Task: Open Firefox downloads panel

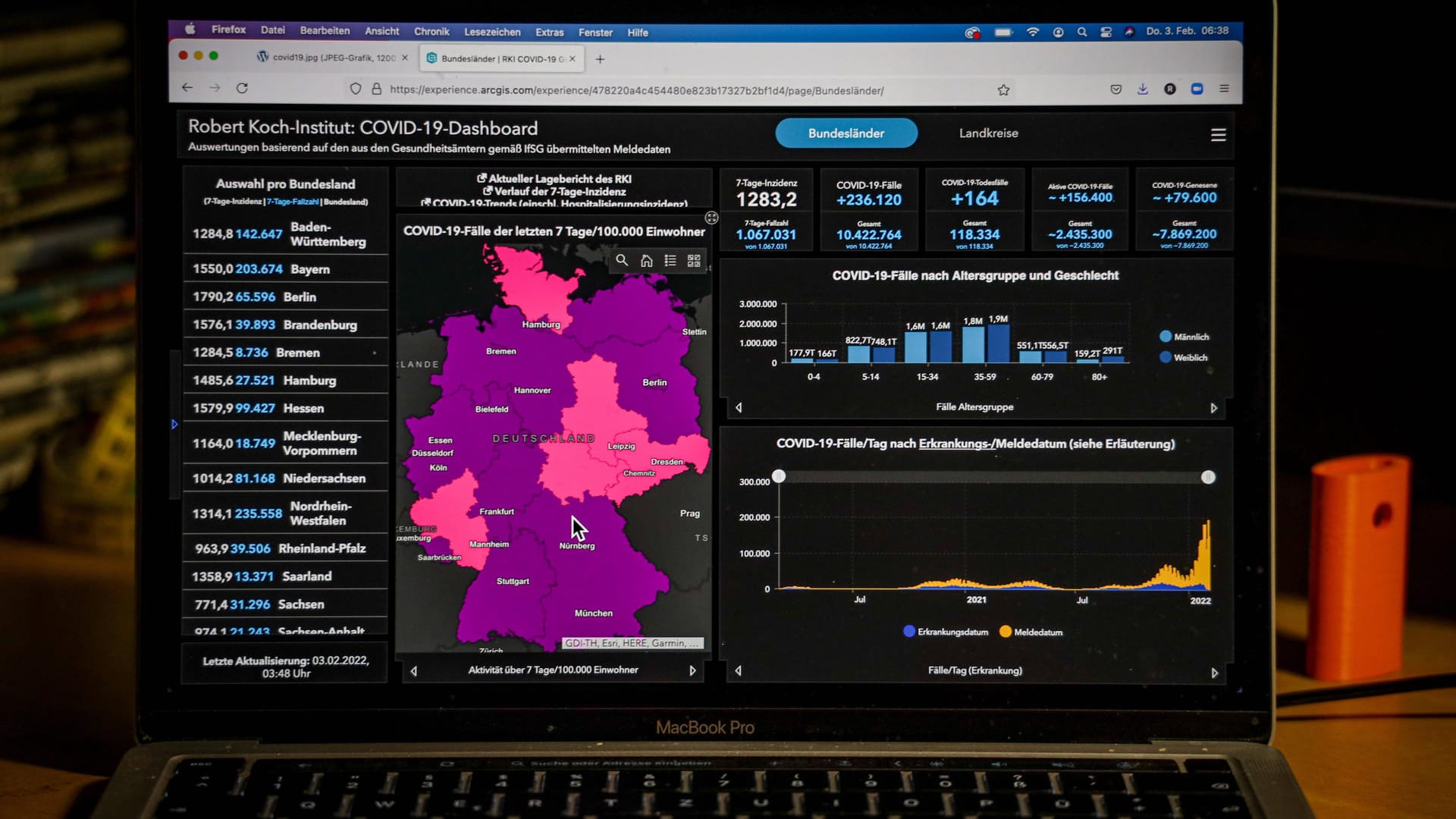Action: click(x=1143, y=89)
